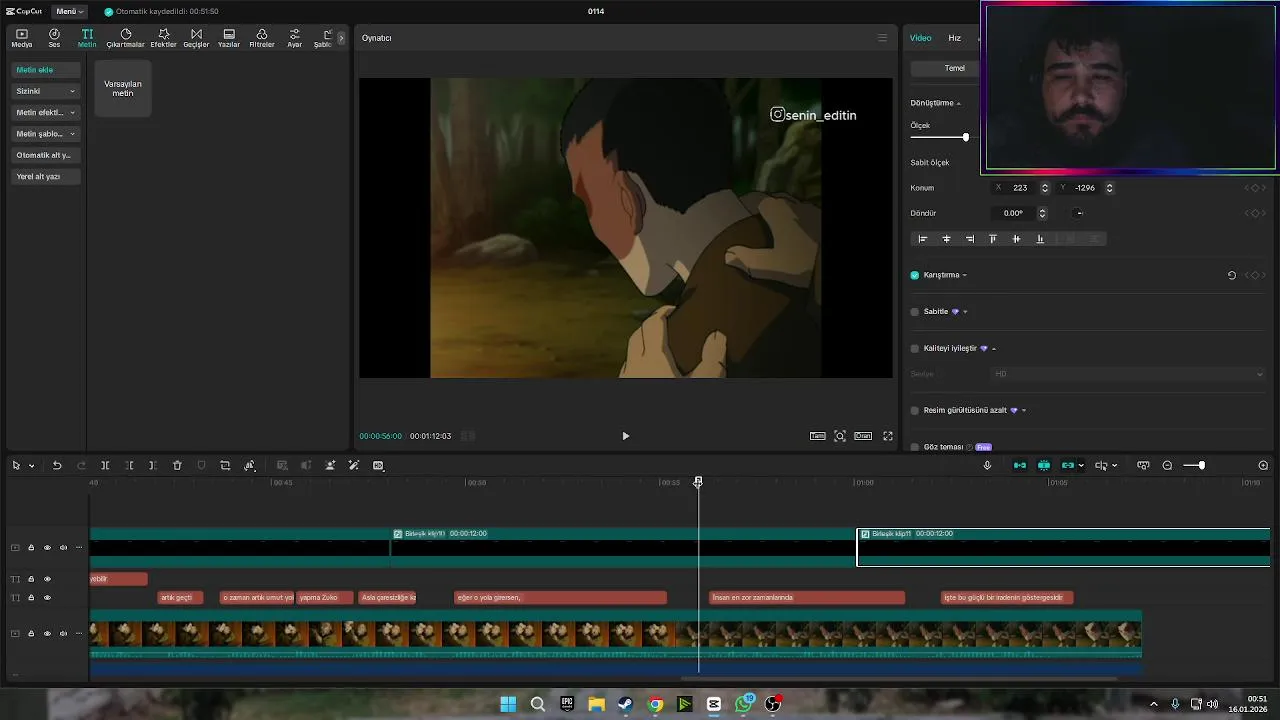Open the Efektler effects panel
The image size is (1280, 720).
(163, 38)
